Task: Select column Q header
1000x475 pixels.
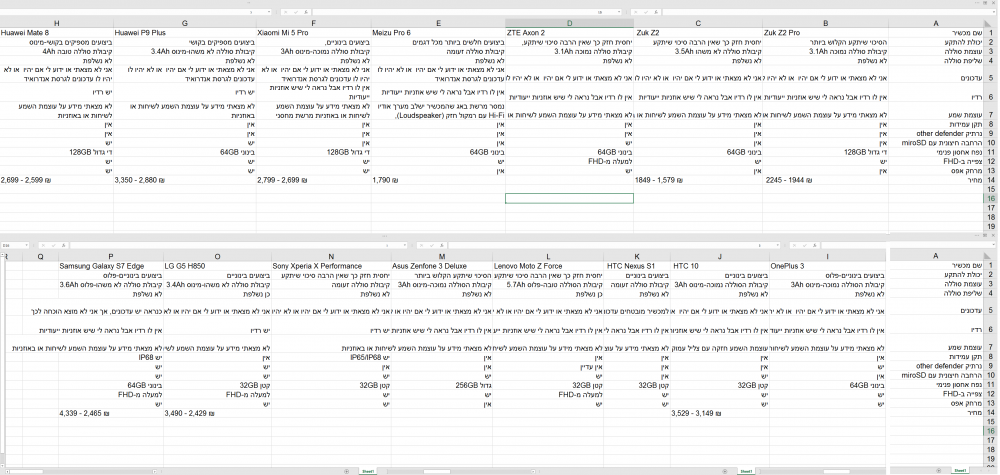Action: tap(40, 256)
